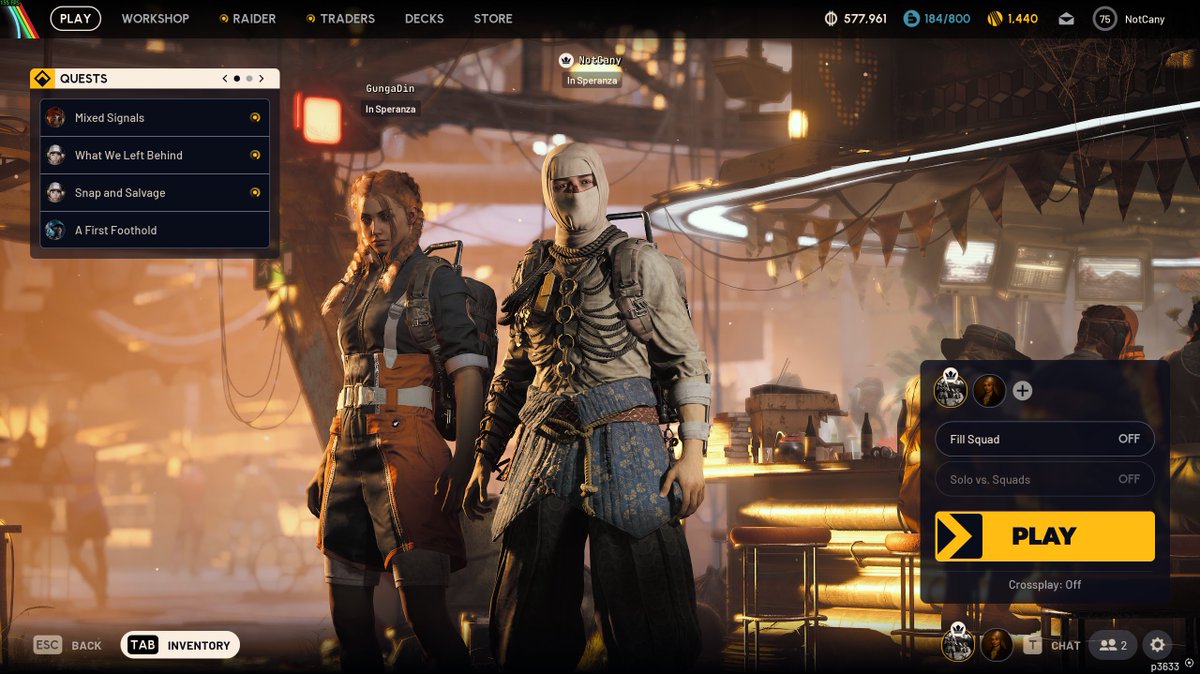The height and width of the screenshot is (674, 1200).
Task: Click crown icon above NotCany nameplate
Action: [567, 60]
